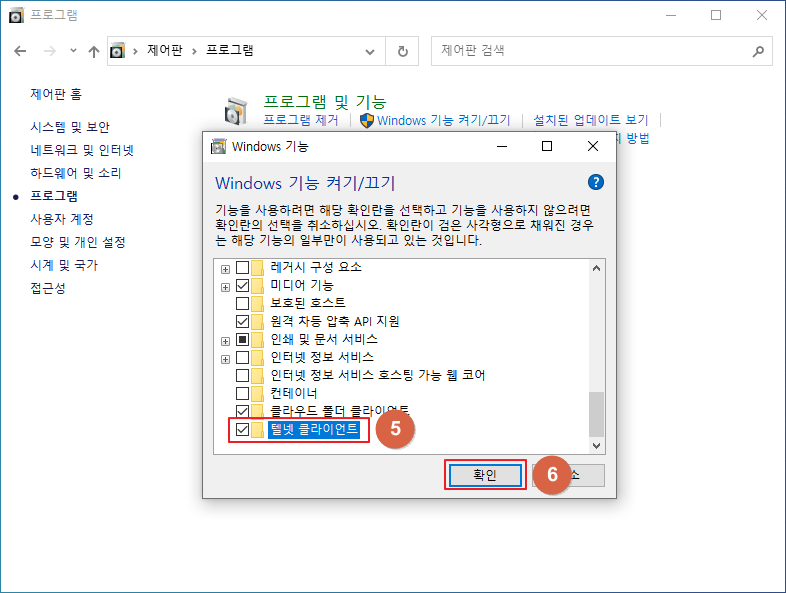Toggle 텔넷 클라이언트 checkbox
The image size is (786, 593).
point(243,430)
